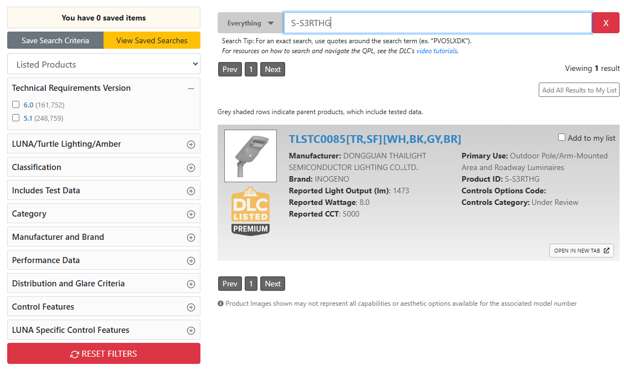Viewport: 624px width, 370px height.
Task: Expand LUNA/Turtle Lighting/Amber filter
Action: pos(191,144)
